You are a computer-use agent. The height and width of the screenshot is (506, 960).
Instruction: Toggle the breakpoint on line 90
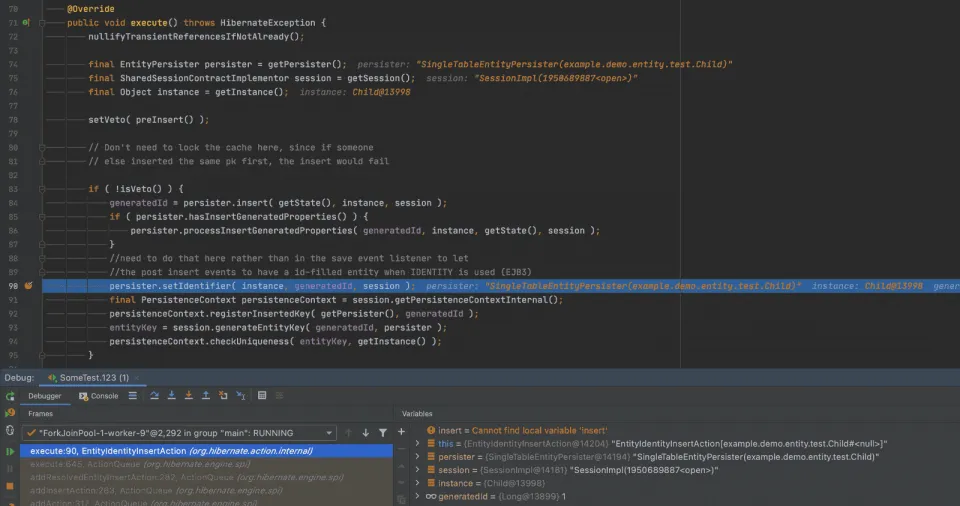pos(28,286)
